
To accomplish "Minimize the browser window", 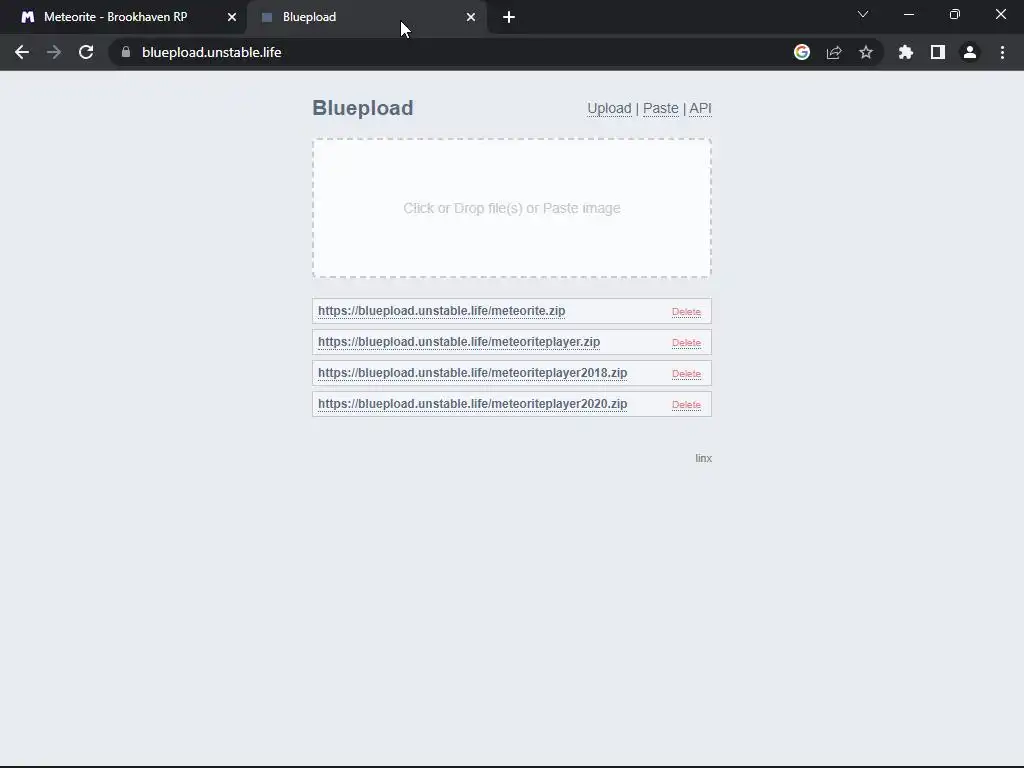I will coord(909,14).
